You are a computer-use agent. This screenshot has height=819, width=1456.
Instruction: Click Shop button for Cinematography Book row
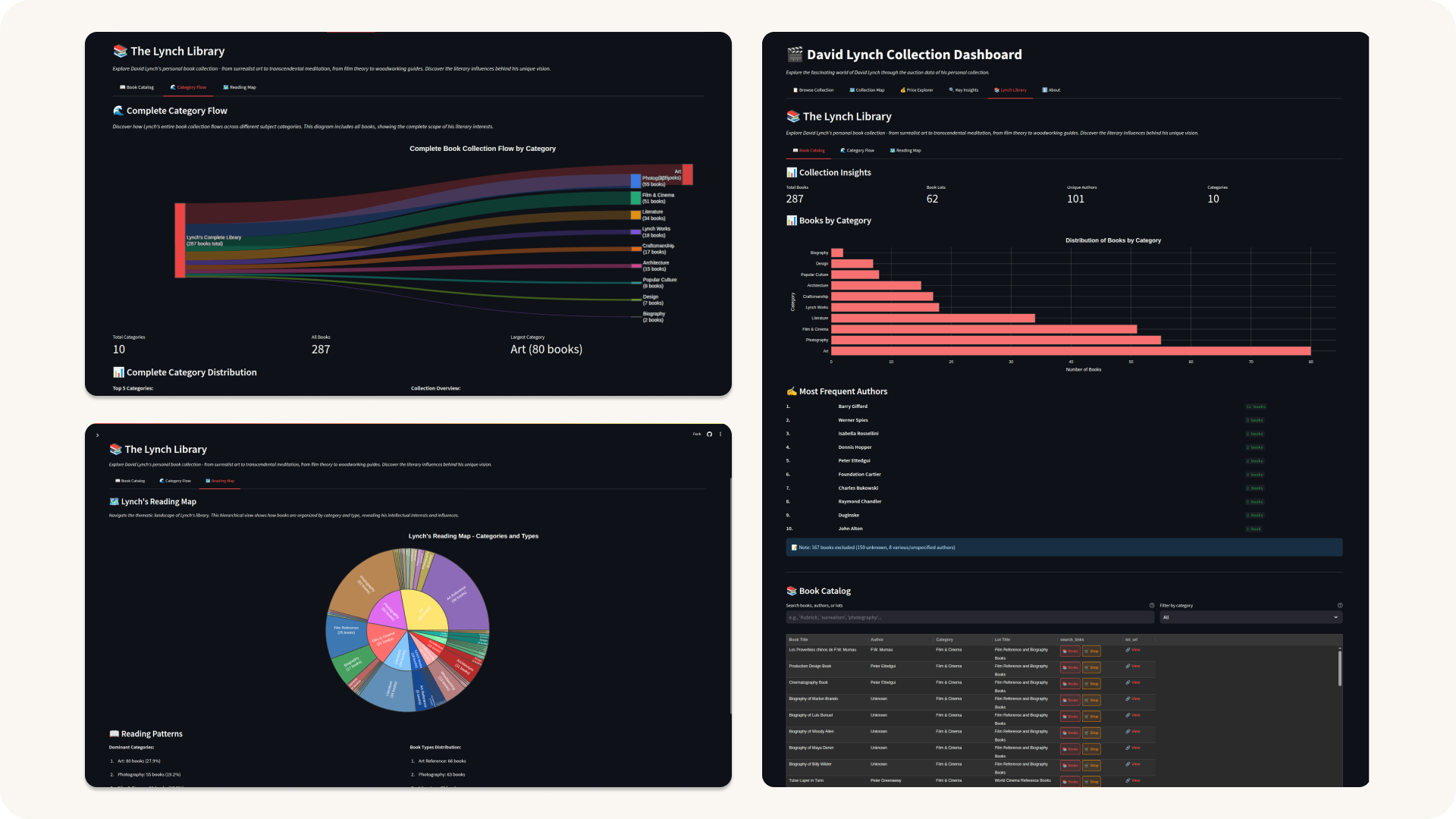pyautogui.click(x=1091, y=684)
